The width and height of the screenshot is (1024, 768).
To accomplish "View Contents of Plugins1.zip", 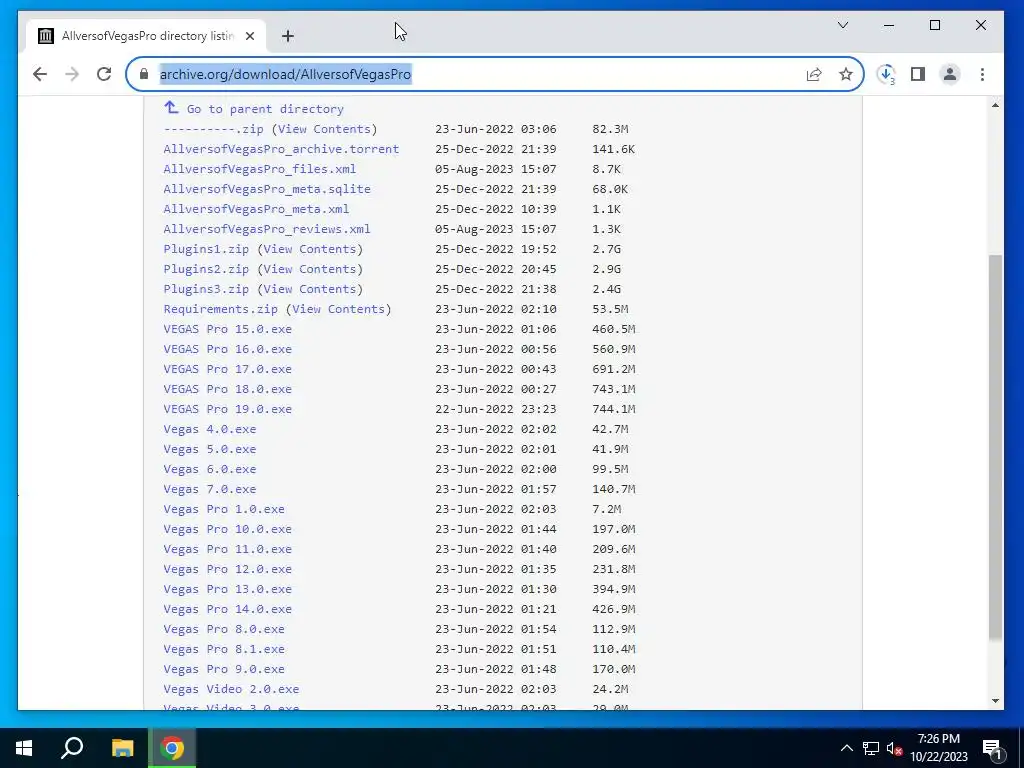I will point(310,249).
